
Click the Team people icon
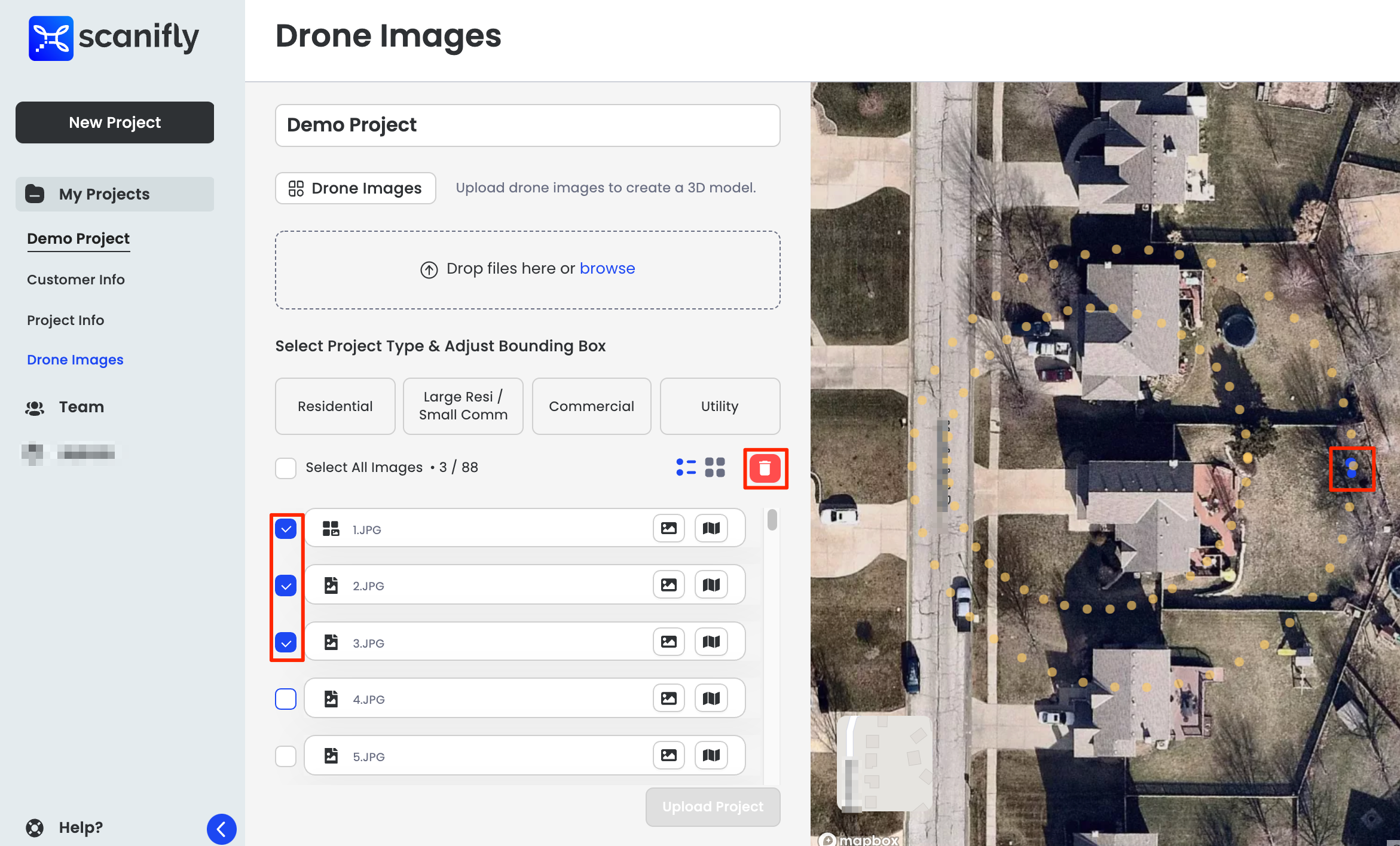[35, 407]
